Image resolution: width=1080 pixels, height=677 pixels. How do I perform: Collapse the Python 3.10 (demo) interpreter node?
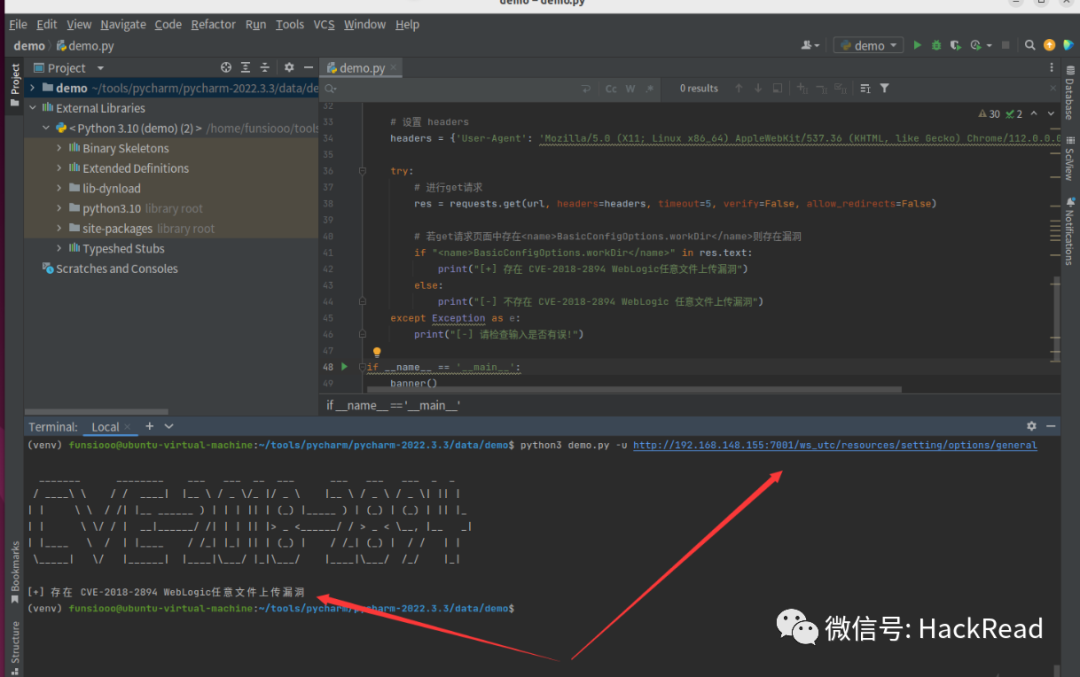pyautogui.click(x=45, y=128)
